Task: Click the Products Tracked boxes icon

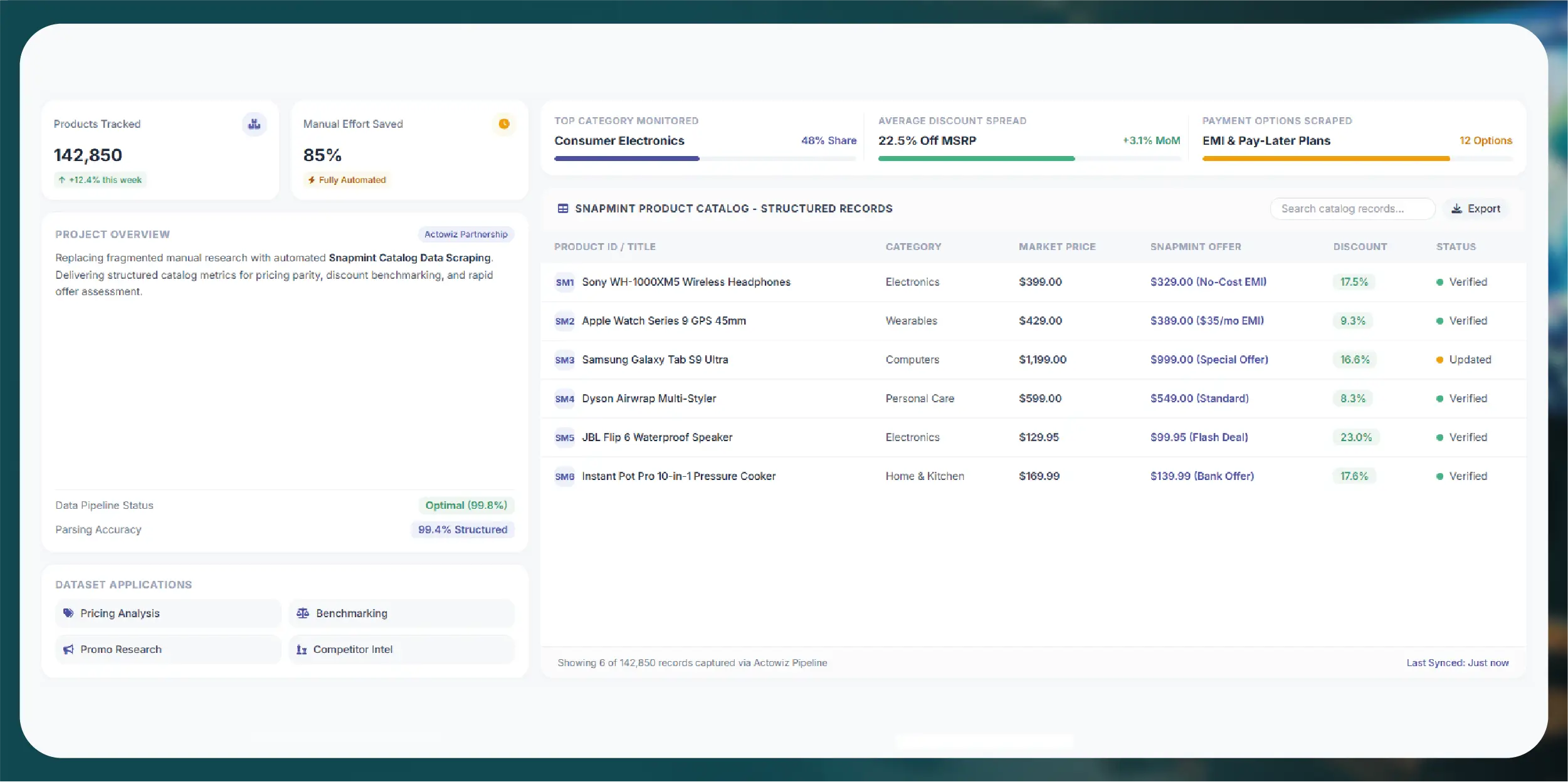Action: 254,124
